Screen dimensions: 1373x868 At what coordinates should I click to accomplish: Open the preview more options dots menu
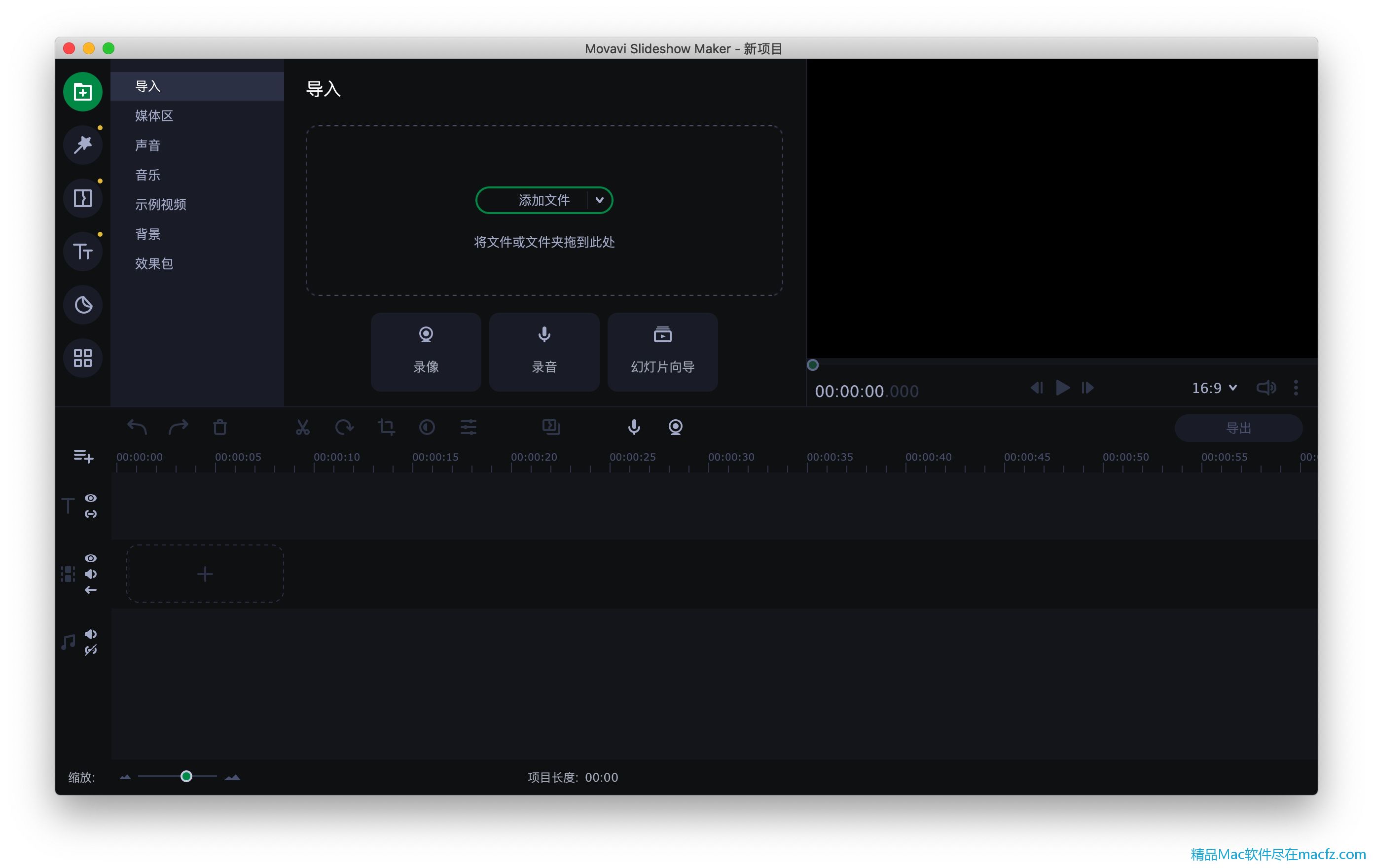pos(1296,388)
